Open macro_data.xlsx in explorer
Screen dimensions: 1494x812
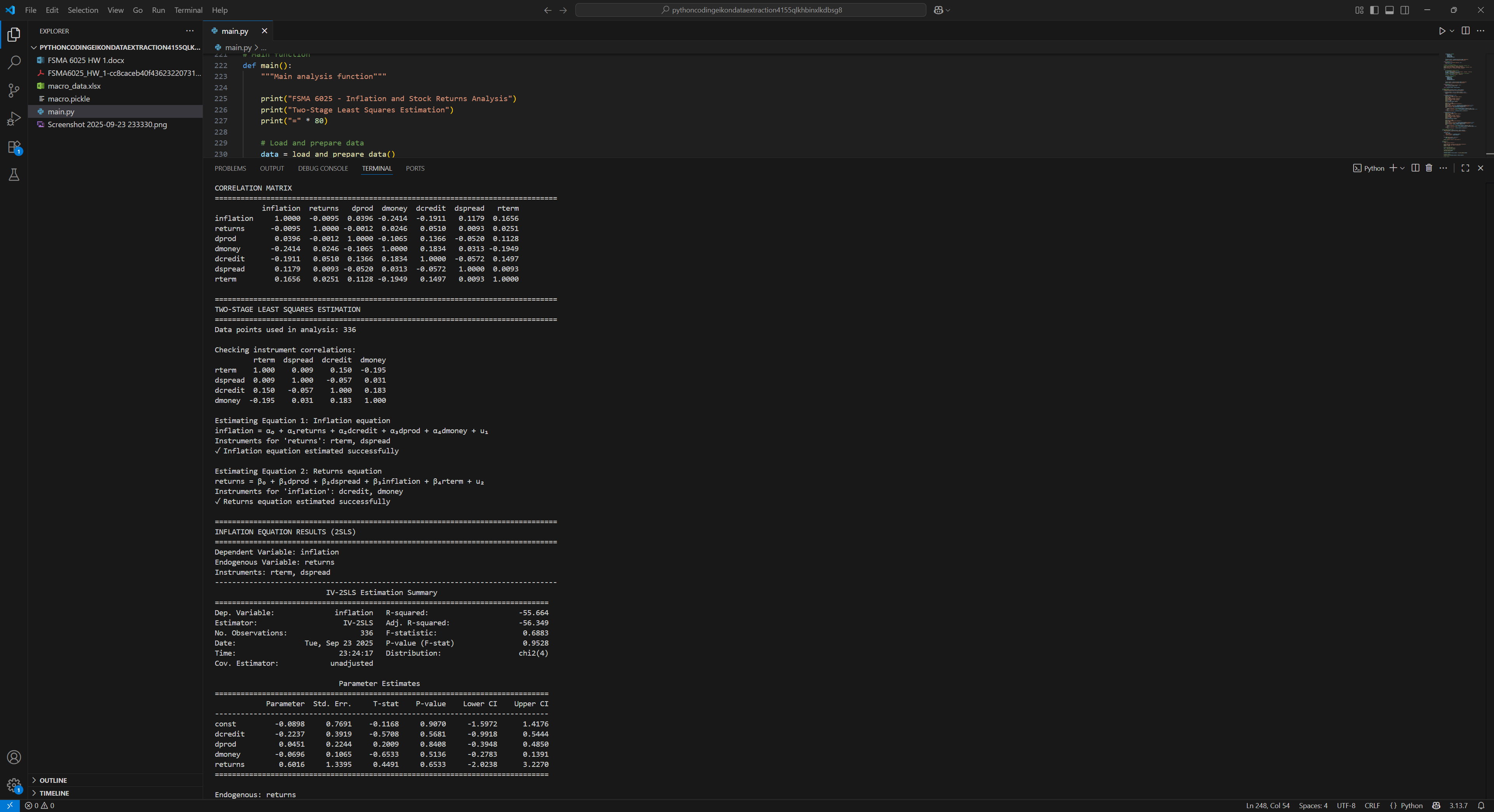[116, 86]
